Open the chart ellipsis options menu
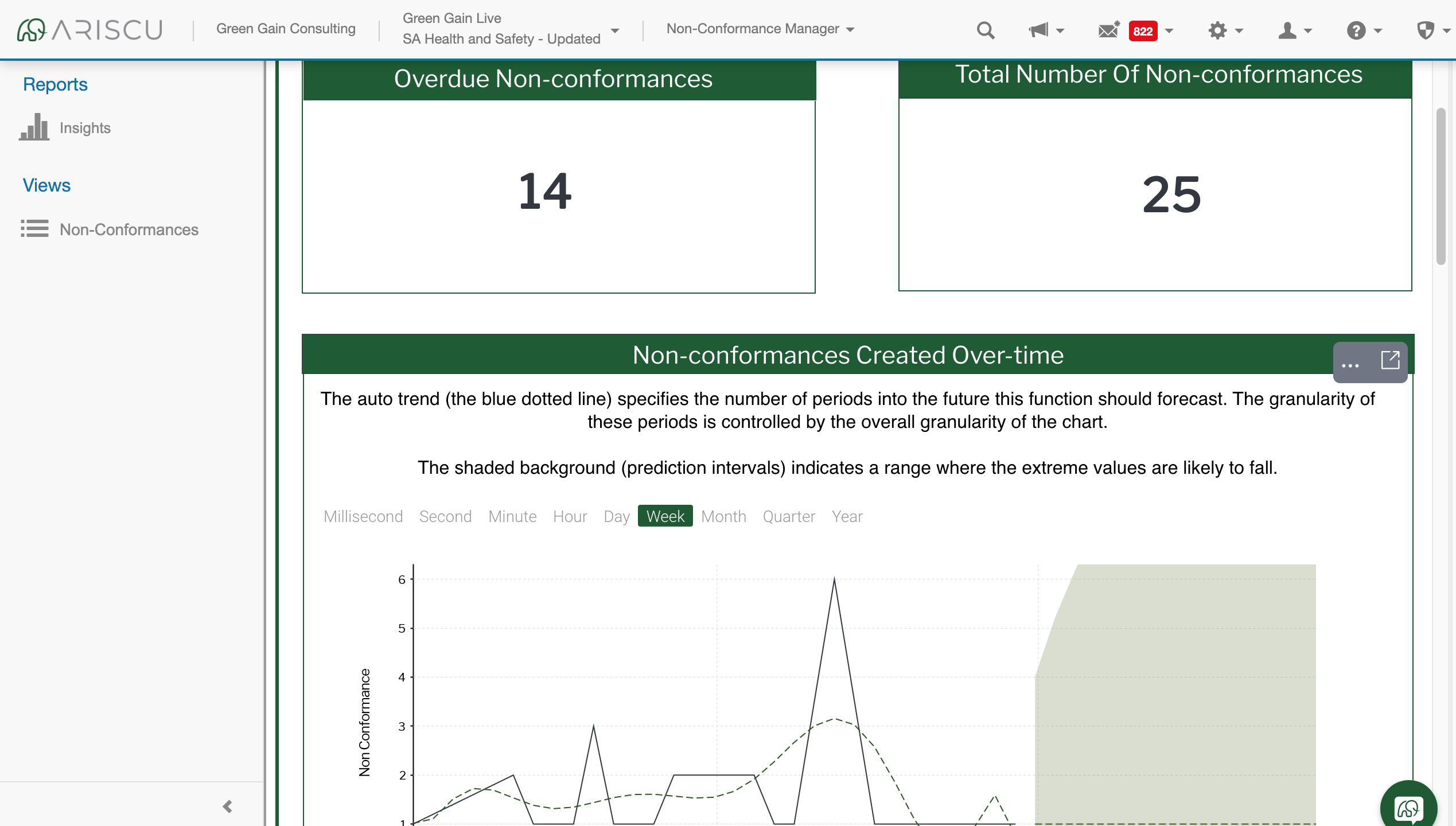 pos(1350,364)
